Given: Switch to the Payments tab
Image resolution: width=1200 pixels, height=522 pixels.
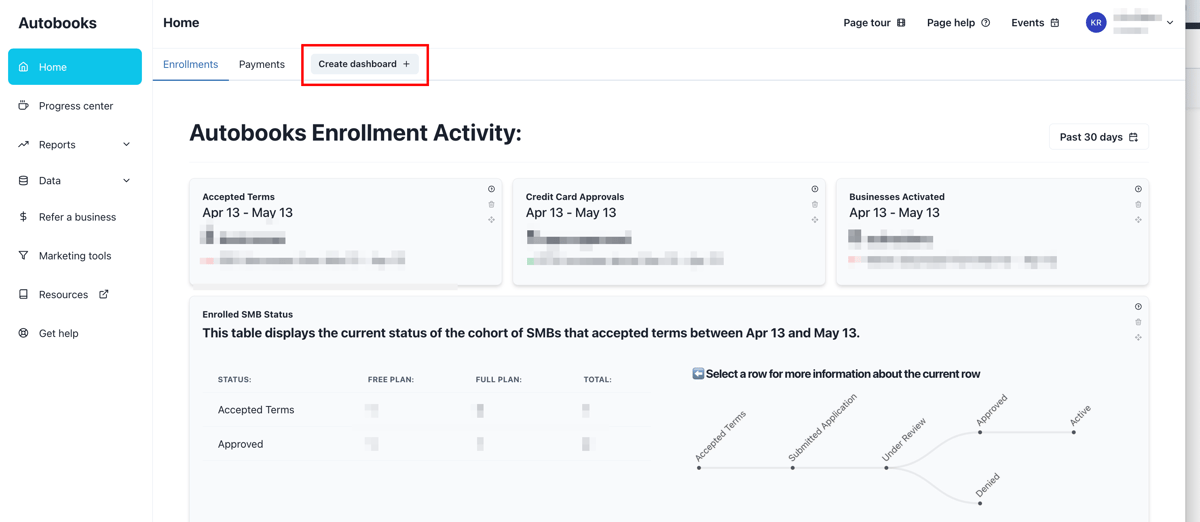Looking at the screenshot, I should pos(262,64).
